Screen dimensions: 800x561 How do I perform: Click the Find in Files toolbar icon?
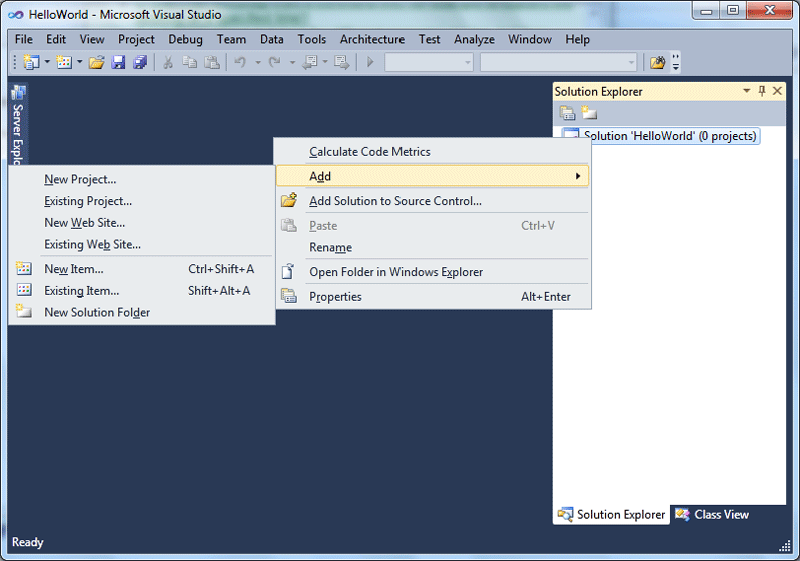(x=658, y=62)
